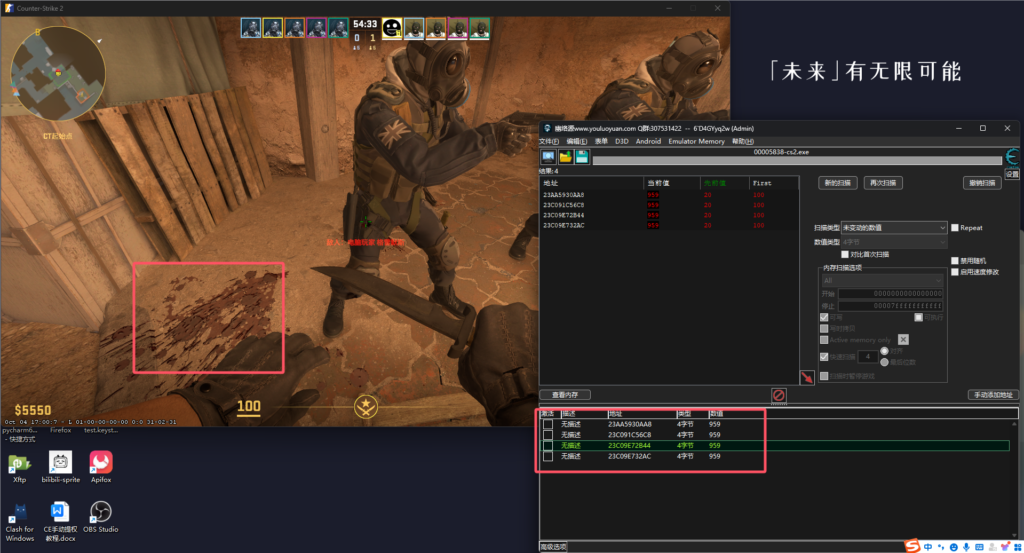The width and height of the screenshot is (1024, 553).
Task: Open Xftp desktop shortcut
Action: click(x=20, y=467)
